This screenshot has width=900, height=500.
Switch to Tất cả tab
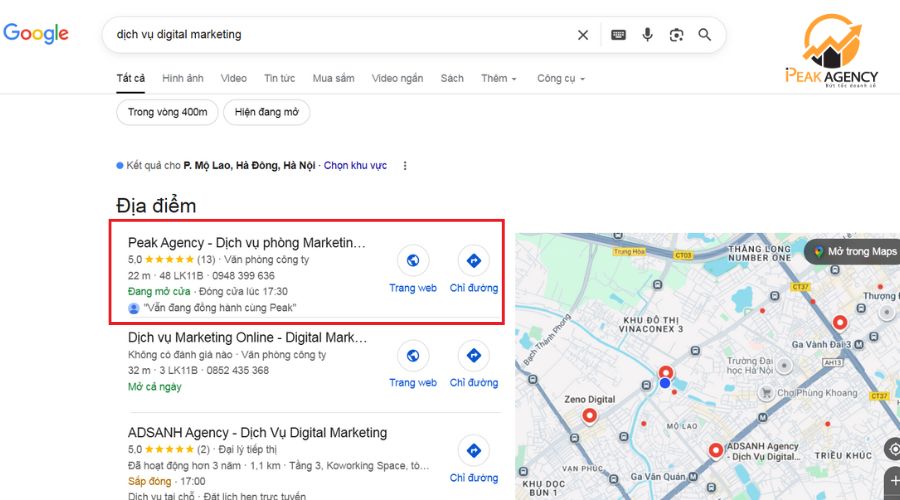tap(131, 78)
